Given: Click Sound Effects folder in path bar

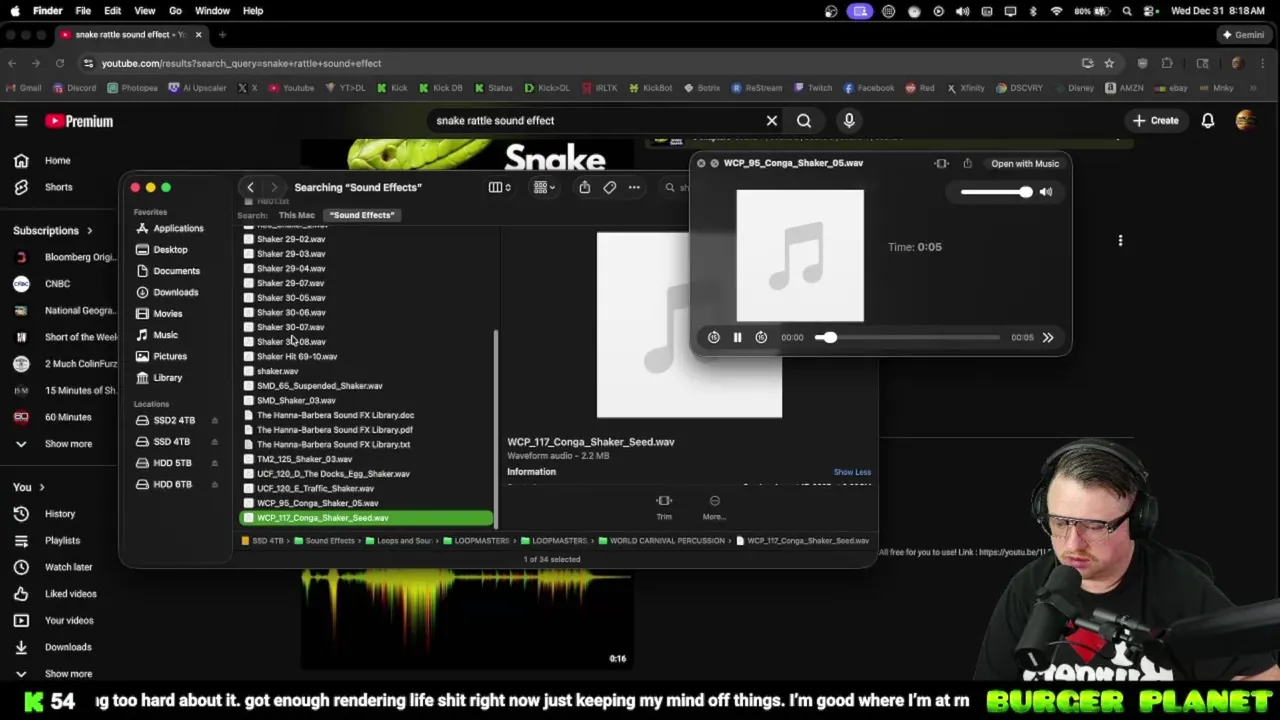Looking at the screenshot, I should (x=324, y=541).
